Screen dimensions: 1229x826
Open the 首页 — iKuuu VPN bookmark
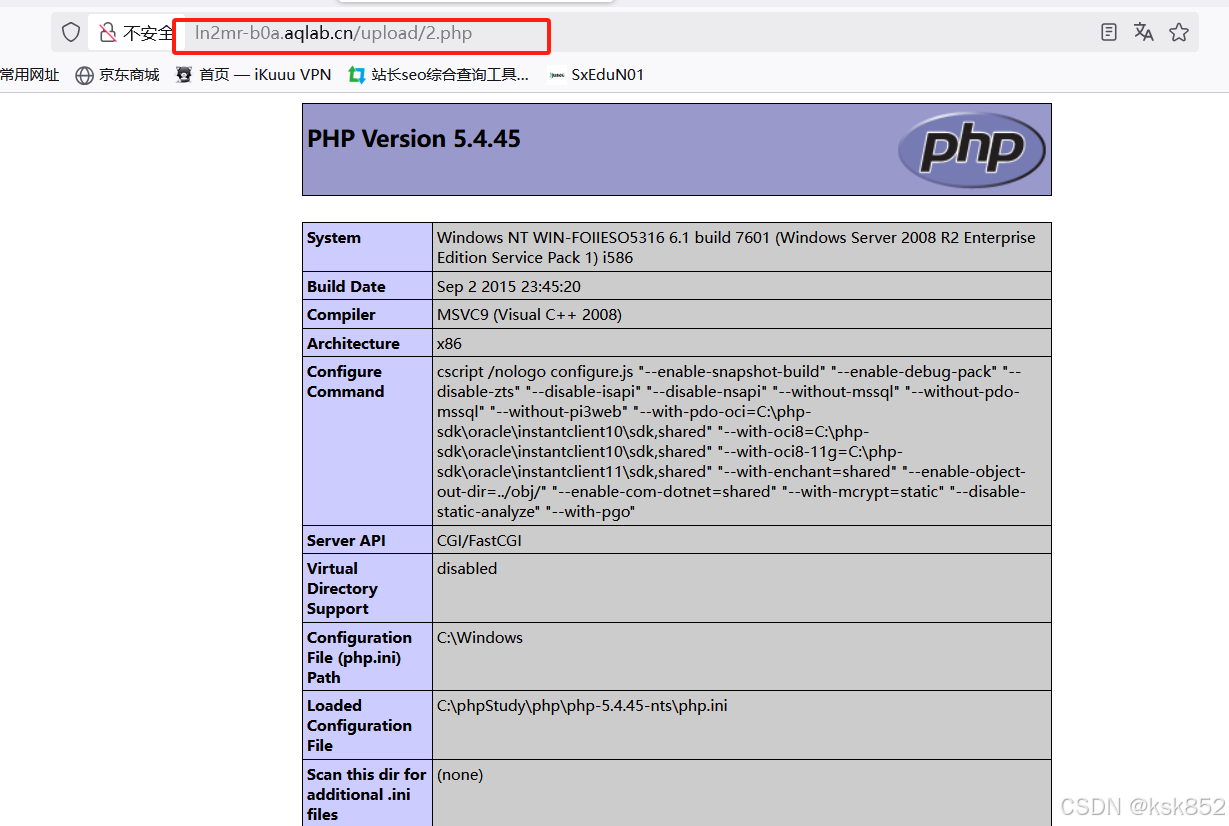(253, 75)
